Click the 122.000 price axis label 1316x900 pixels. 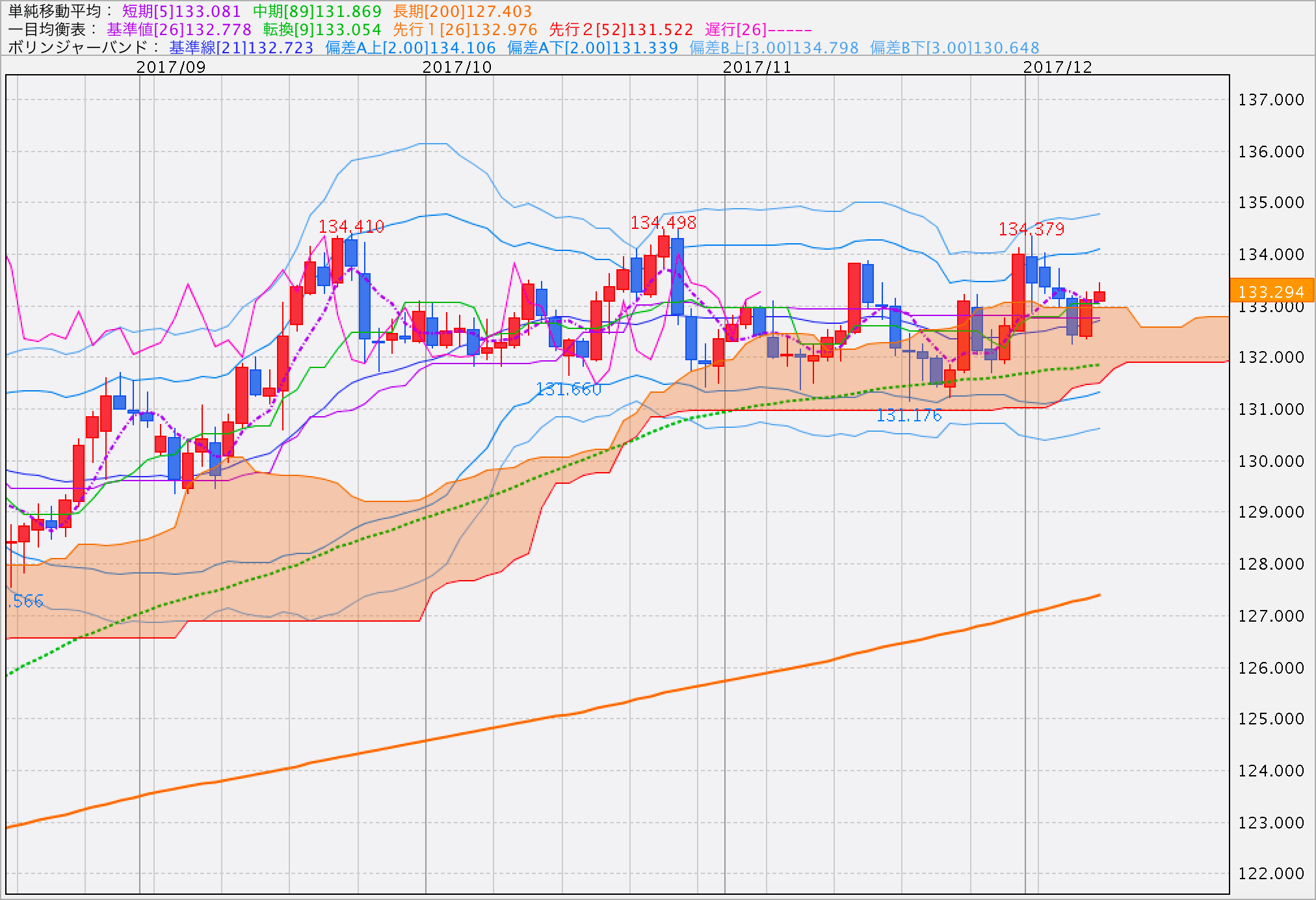tap(1271, 873)
